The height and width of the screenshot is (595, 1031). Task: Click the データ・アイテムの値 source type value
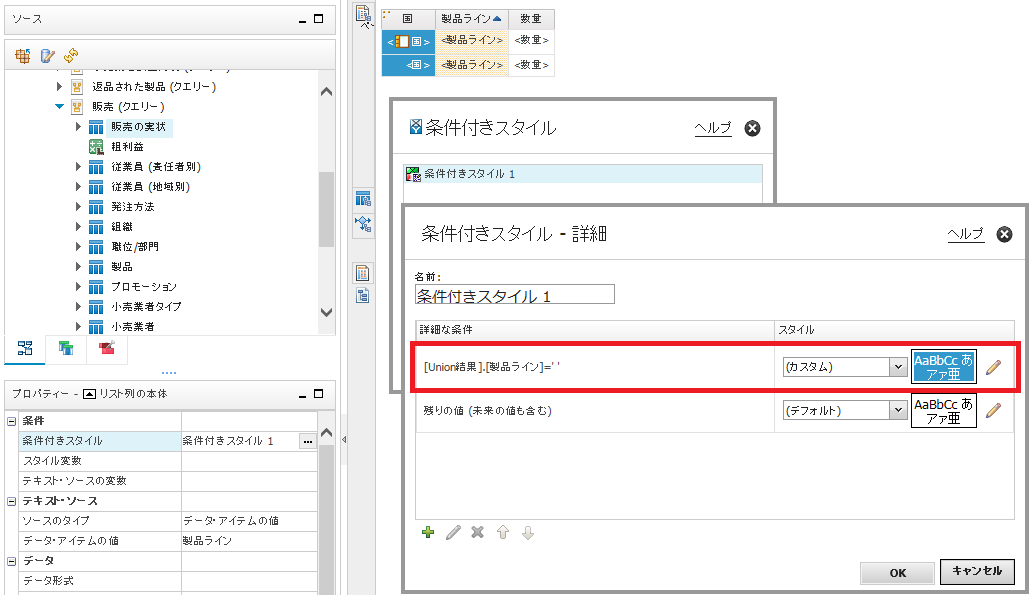pyautogui.click(x=231, y=521)
